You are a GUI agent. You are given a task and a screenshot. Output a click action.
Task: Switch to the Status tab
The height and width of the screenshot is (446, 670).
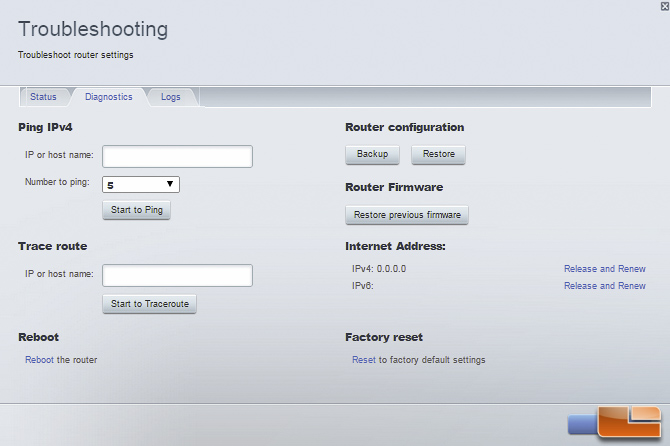[43, 97]
